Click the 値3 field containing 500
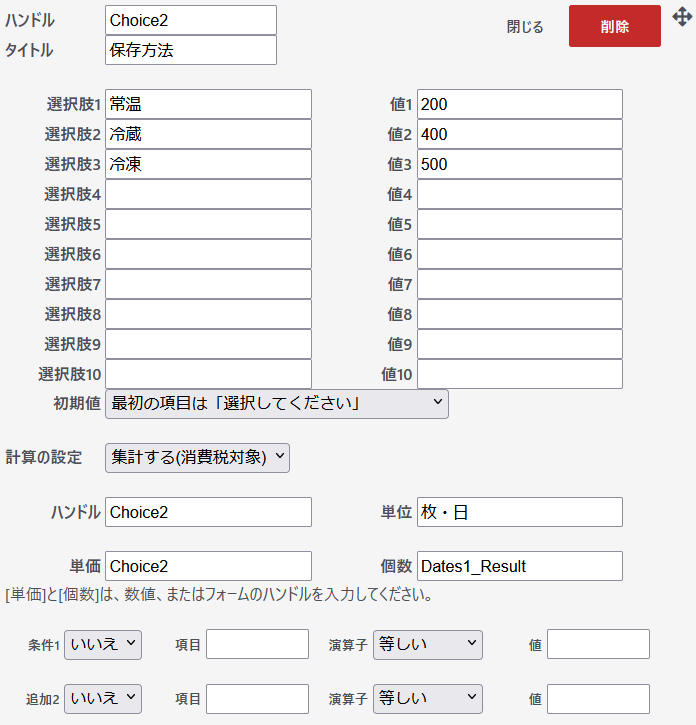Viewport: 696px width, 725px height. pyautogui.click(x=520, y=164)
